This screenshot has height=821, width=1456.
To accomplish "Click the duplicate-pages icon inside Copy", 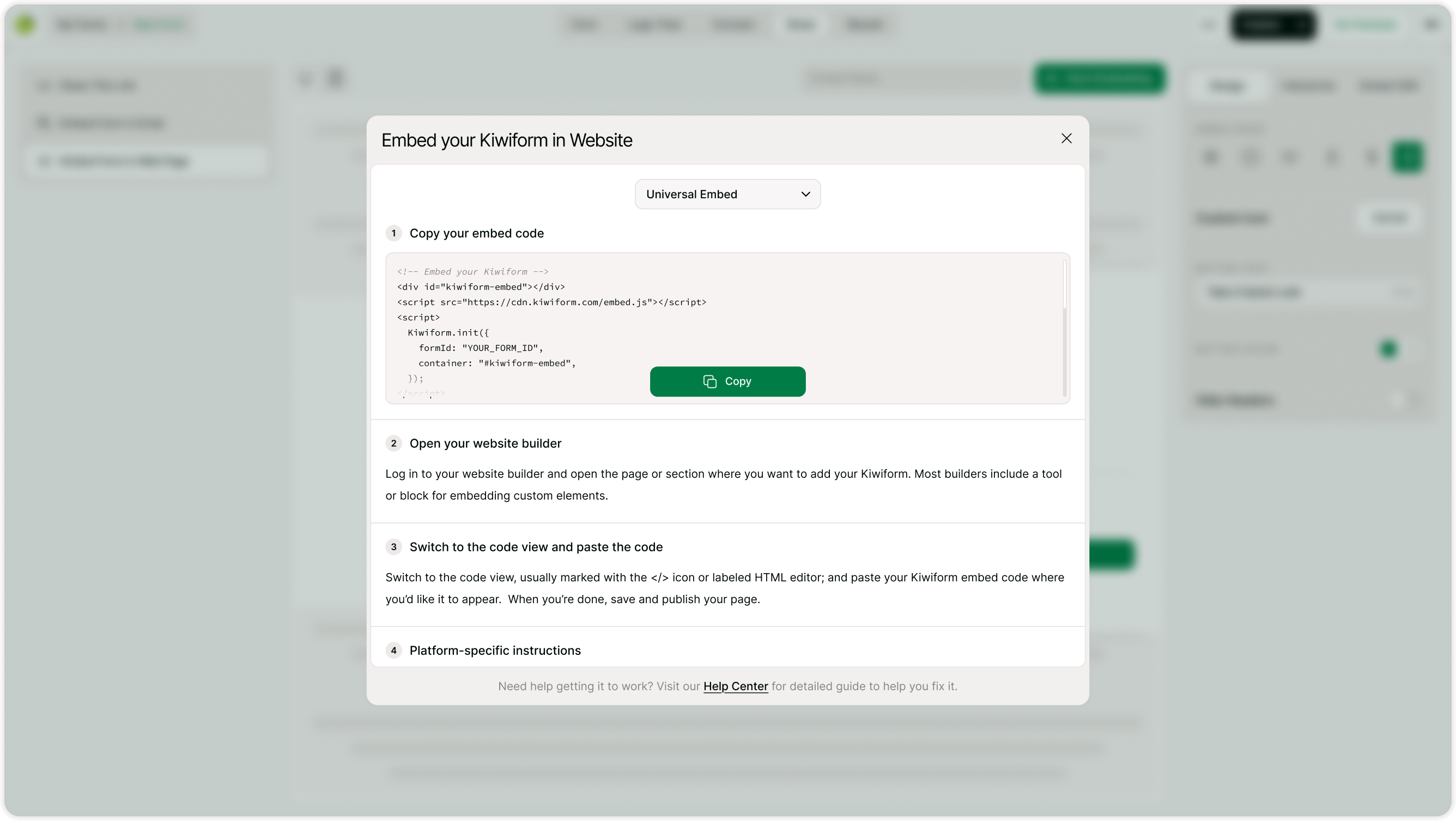I will [x=710, y=381].
